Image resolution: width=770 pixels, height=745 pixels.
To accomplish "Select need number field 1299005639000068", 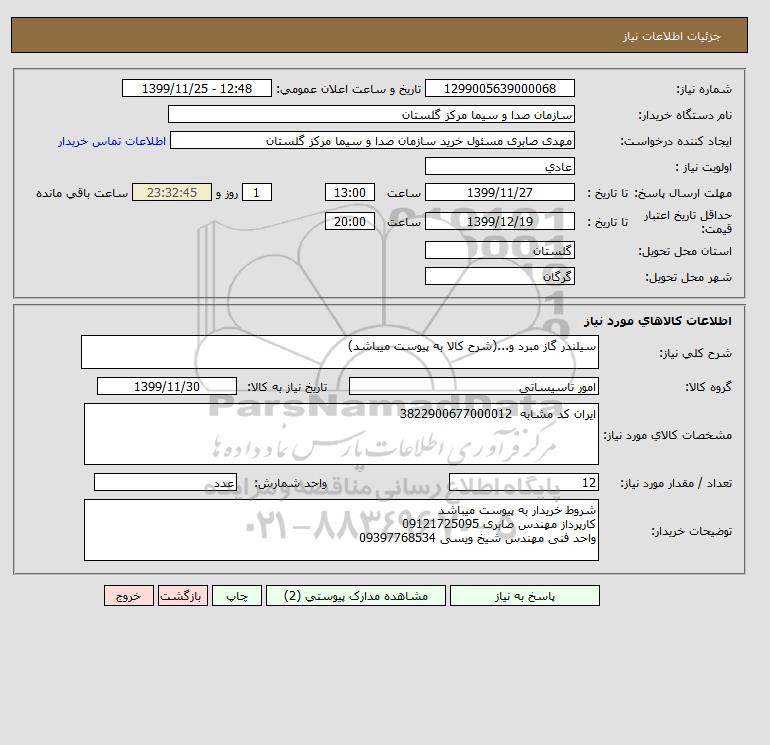I will [499, 88].
